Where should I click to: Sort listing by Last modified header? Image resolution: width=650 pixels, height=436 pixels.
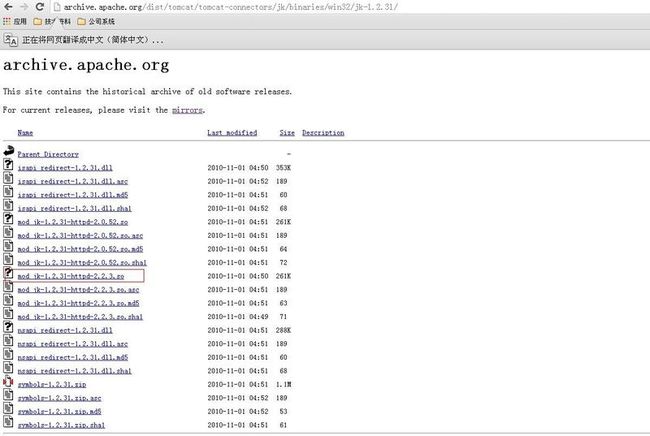click(232, 133)
